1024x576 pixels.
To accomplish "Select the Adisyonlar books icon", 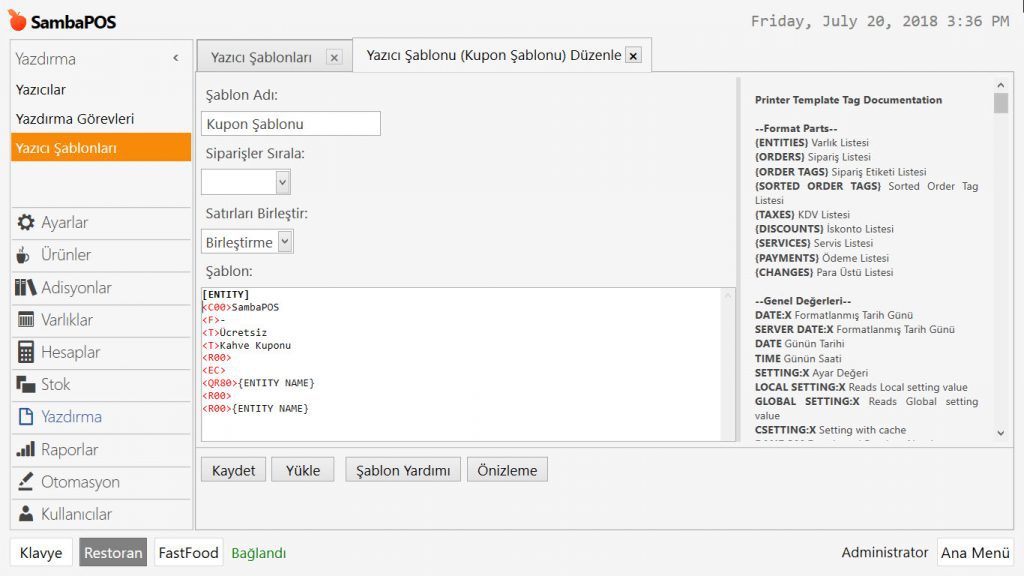I will pos(26,288).
